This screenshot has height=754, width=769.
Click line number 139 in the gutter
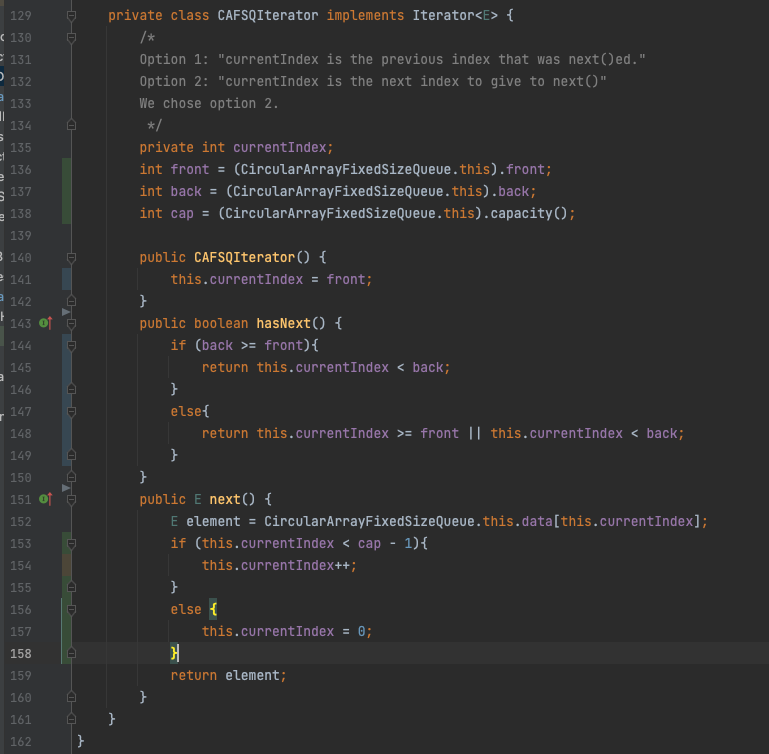point(20,235)
